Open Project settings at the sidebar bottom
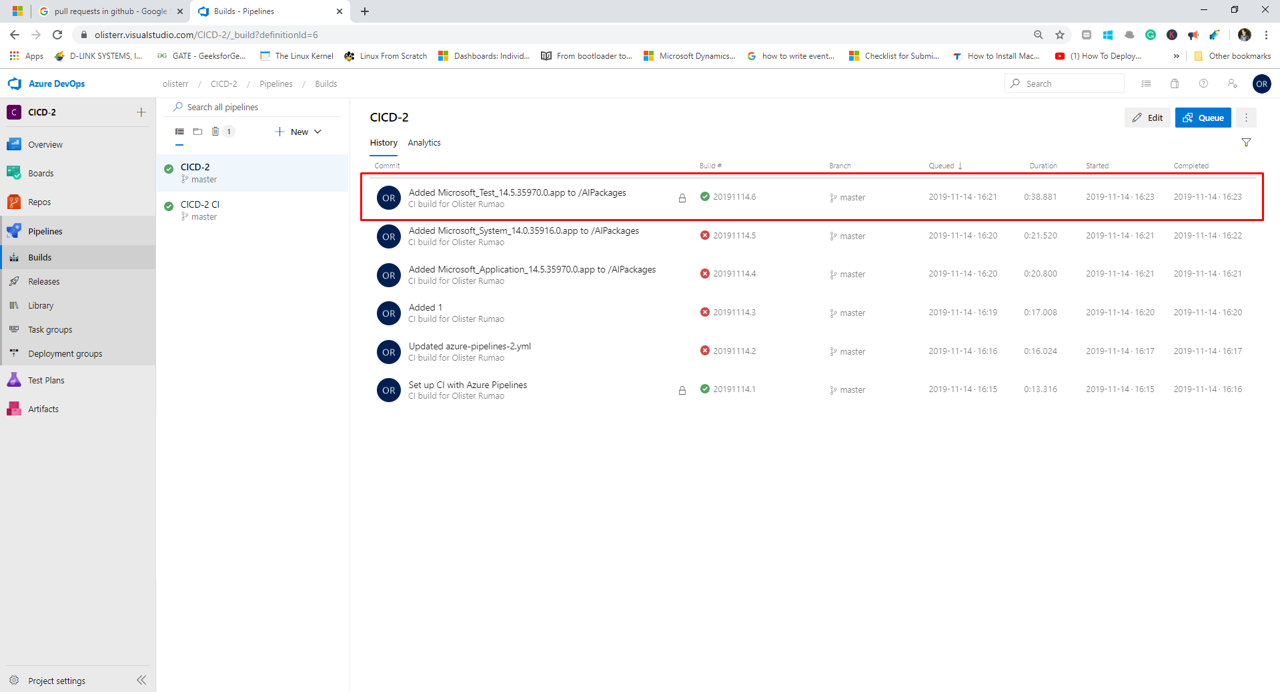1280x692 pixels. [56, 680]
